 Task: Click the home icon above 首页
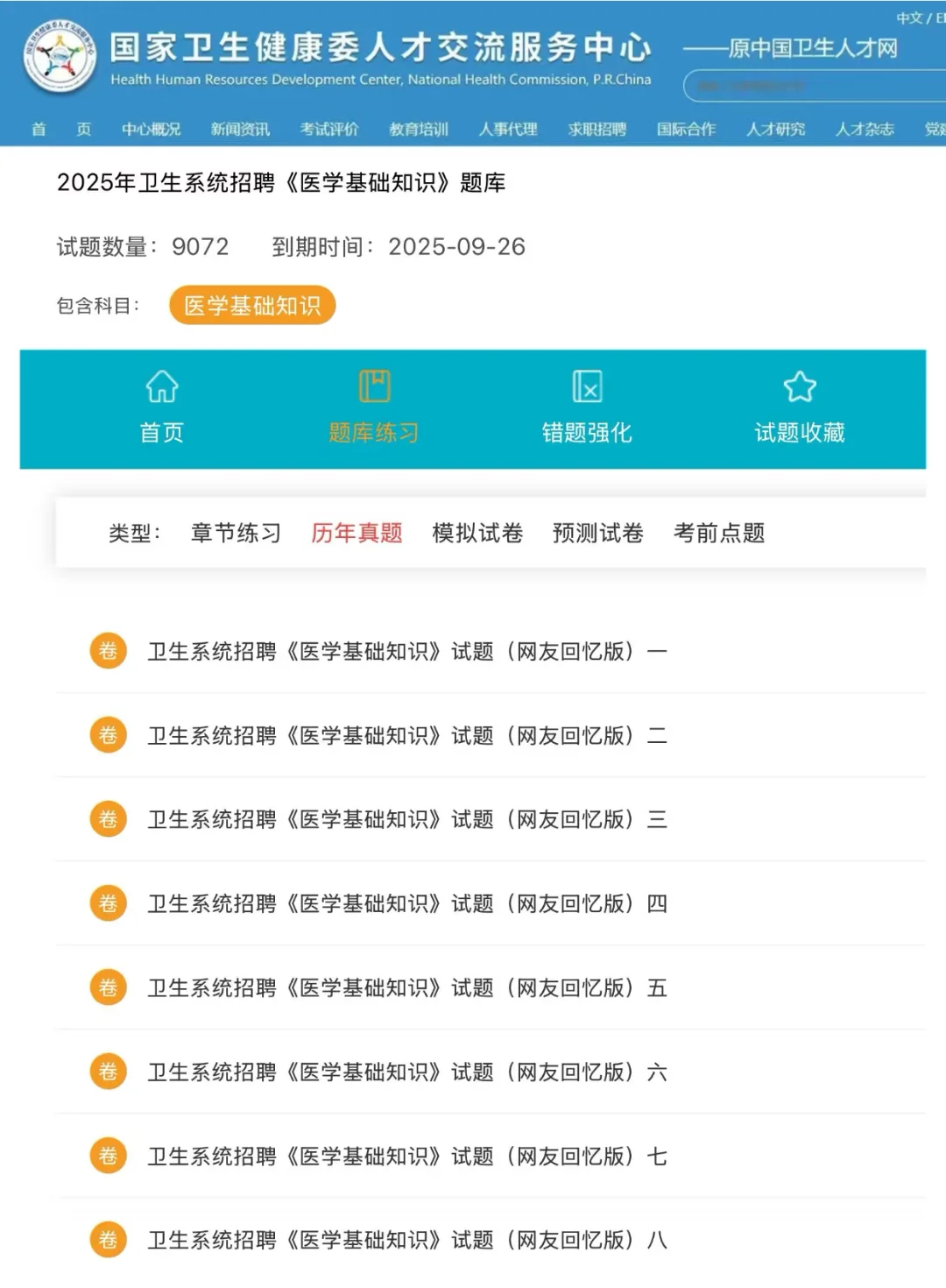point(161,386)
